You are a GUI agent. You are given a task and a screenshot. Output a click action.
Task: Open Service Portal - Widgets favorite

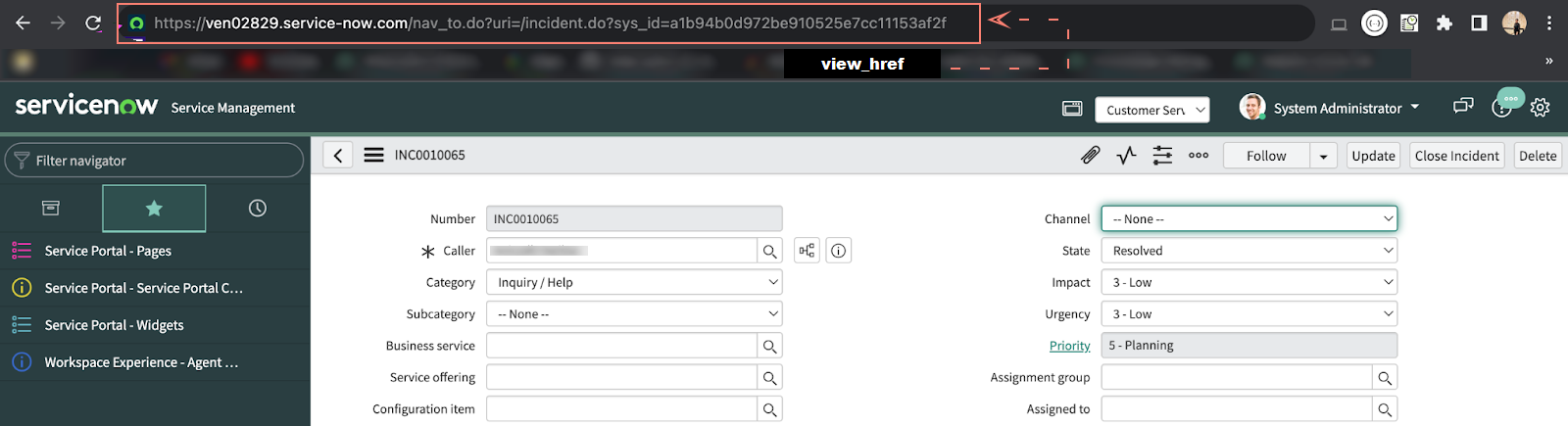click(x=114, y=325)
